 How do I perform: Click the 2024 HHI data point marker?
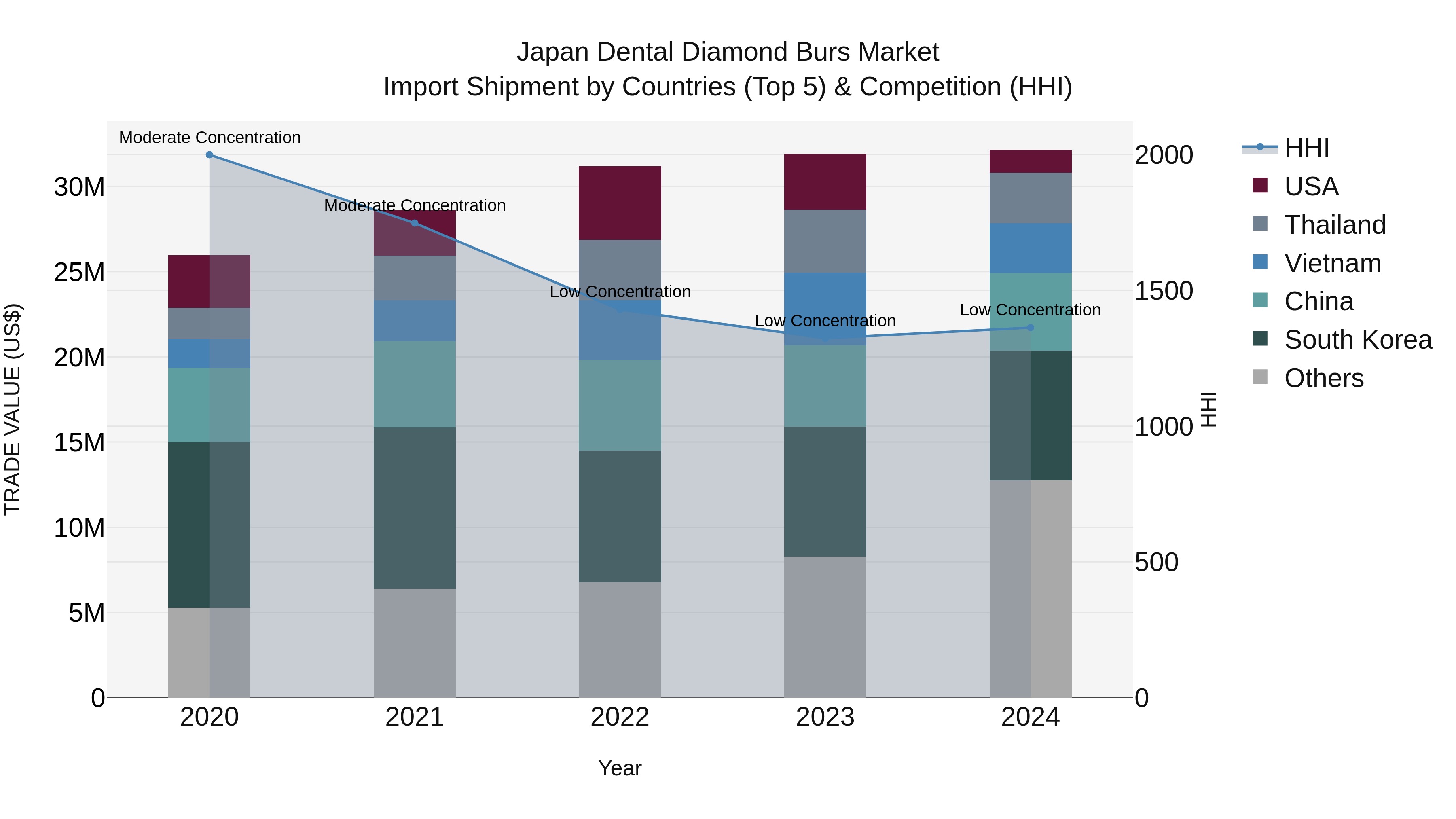(1031, 328)
